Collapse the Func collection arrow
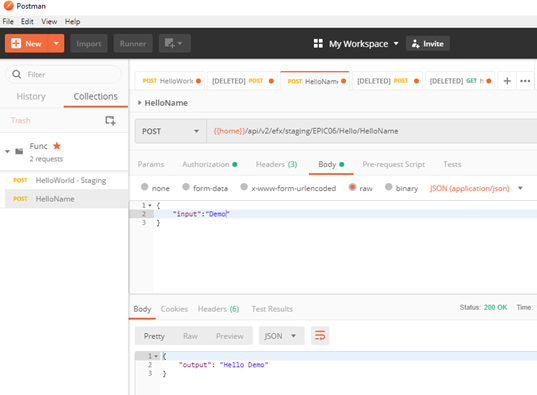The image size is (537, 395). (x=8, y=151)
